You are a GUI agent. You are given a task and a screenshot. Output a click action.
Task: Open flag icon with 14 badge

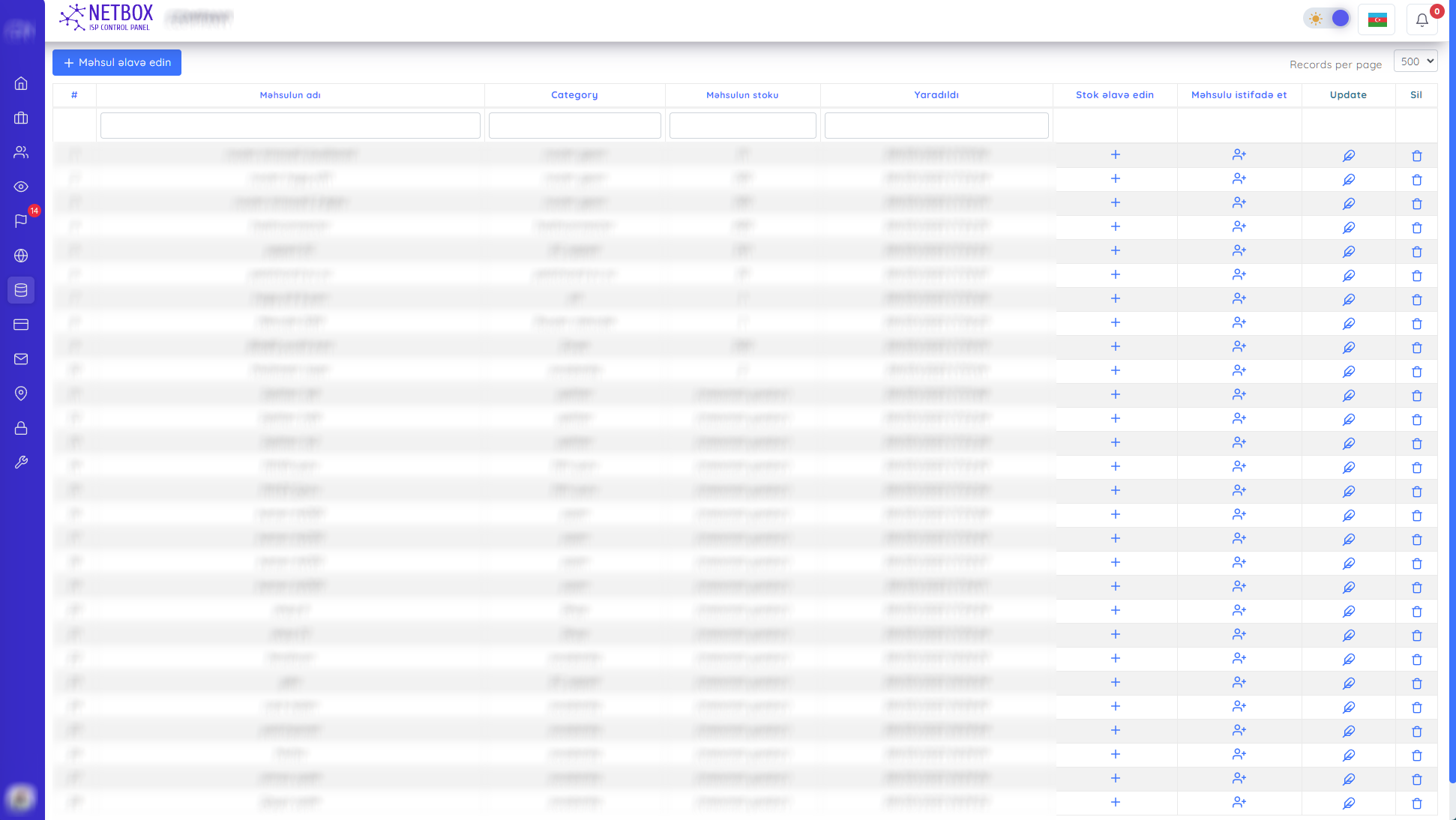21,221
